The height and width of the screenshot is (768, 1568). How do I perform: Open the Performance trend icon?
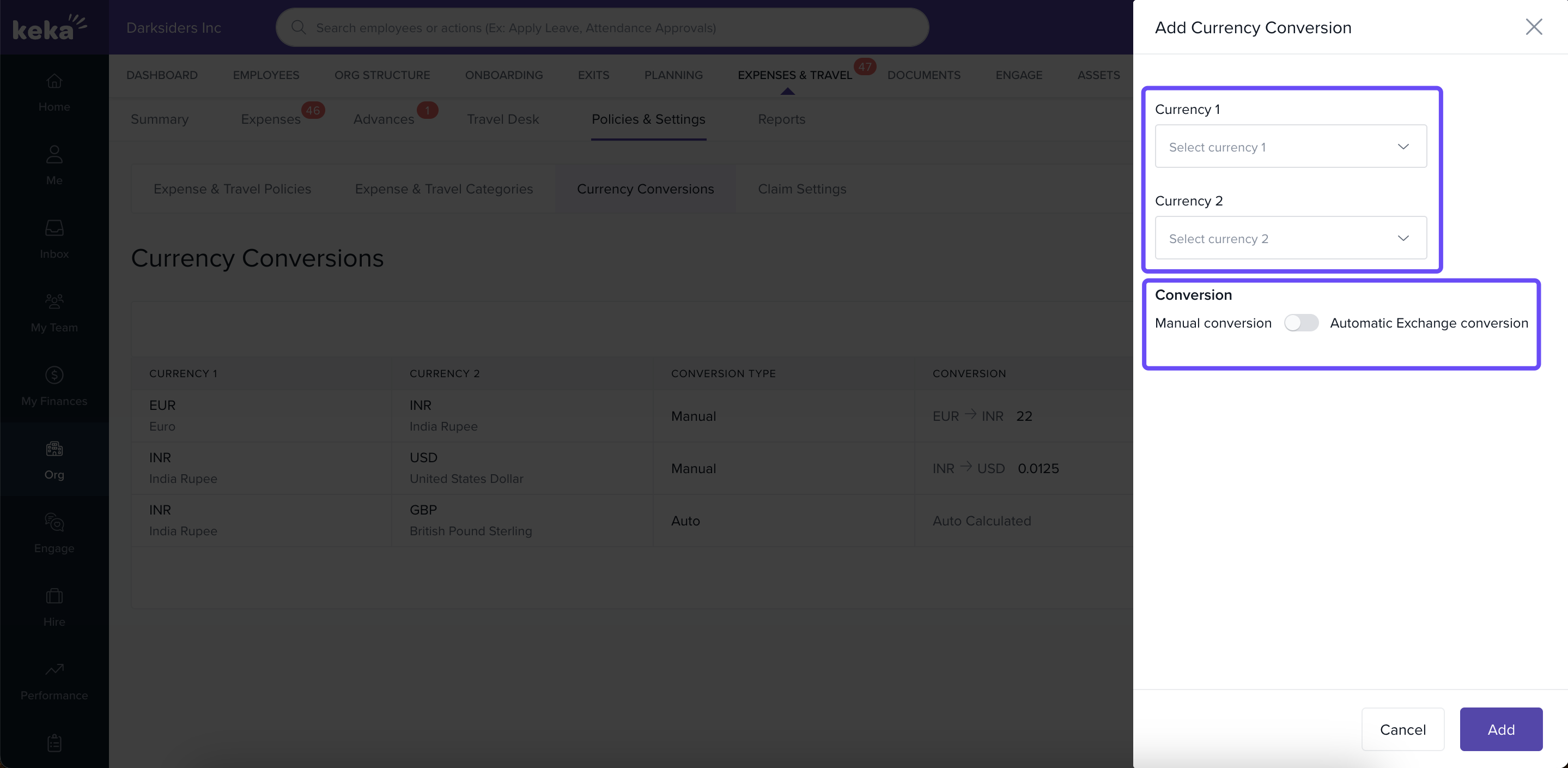pyautogui.click(x=54, y=669)
